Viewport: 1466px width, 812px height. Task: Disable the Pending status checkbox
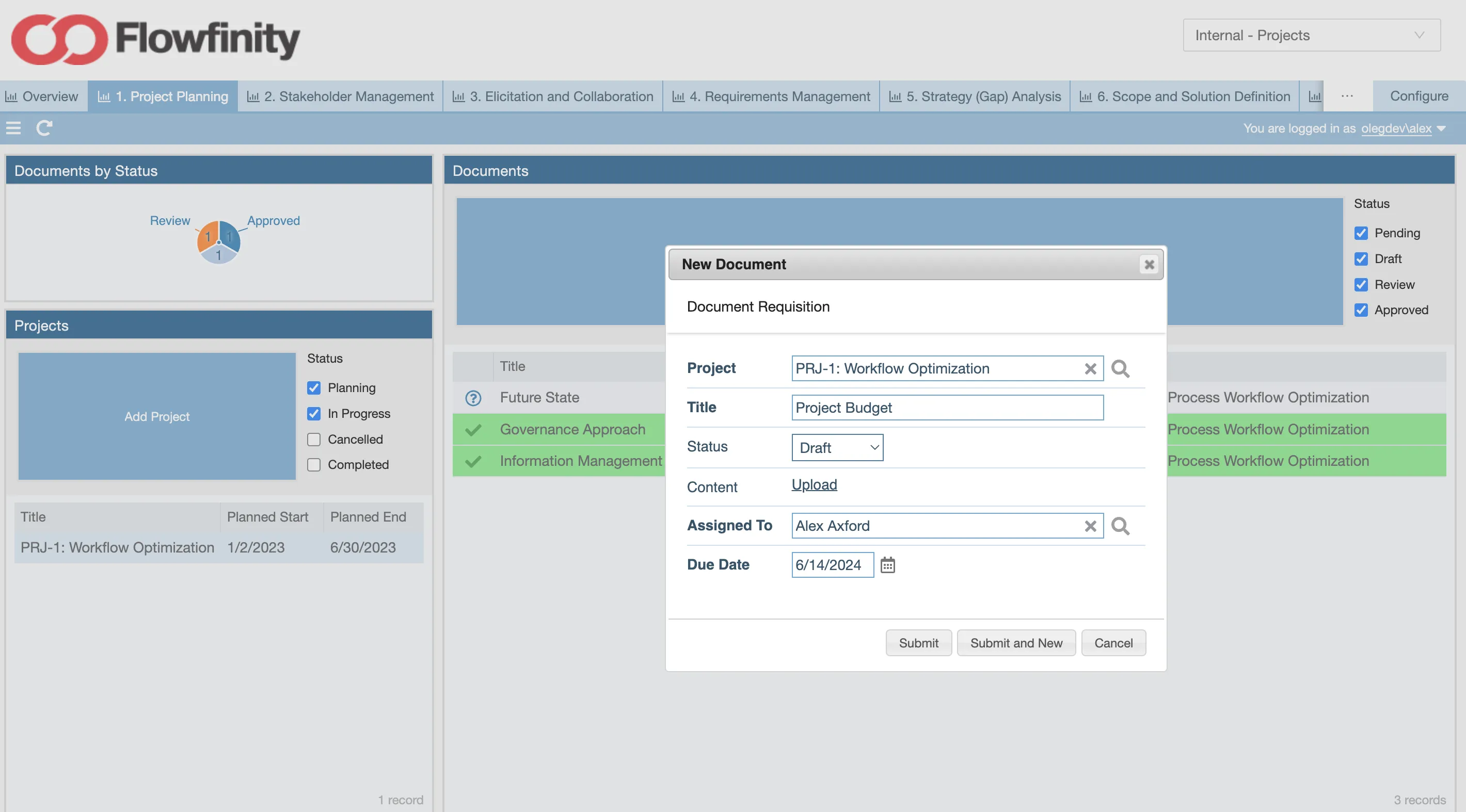pos(1361,233)
